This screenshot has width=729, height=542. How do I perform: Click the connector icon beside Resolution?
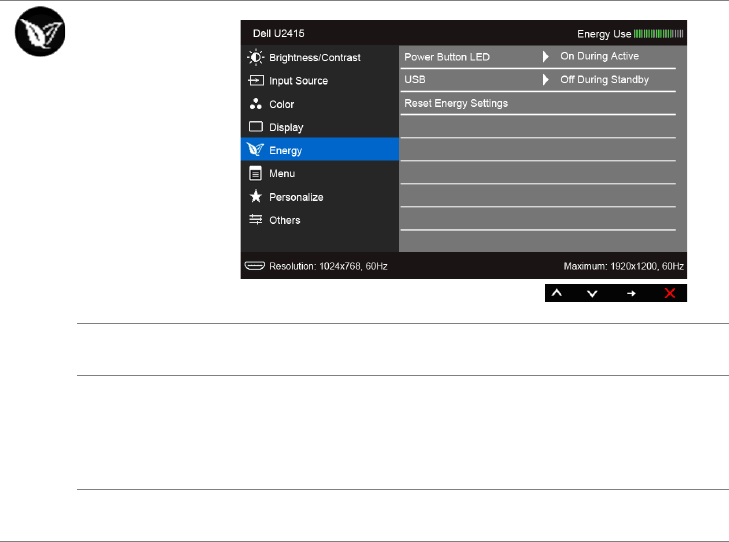(254, 265)
